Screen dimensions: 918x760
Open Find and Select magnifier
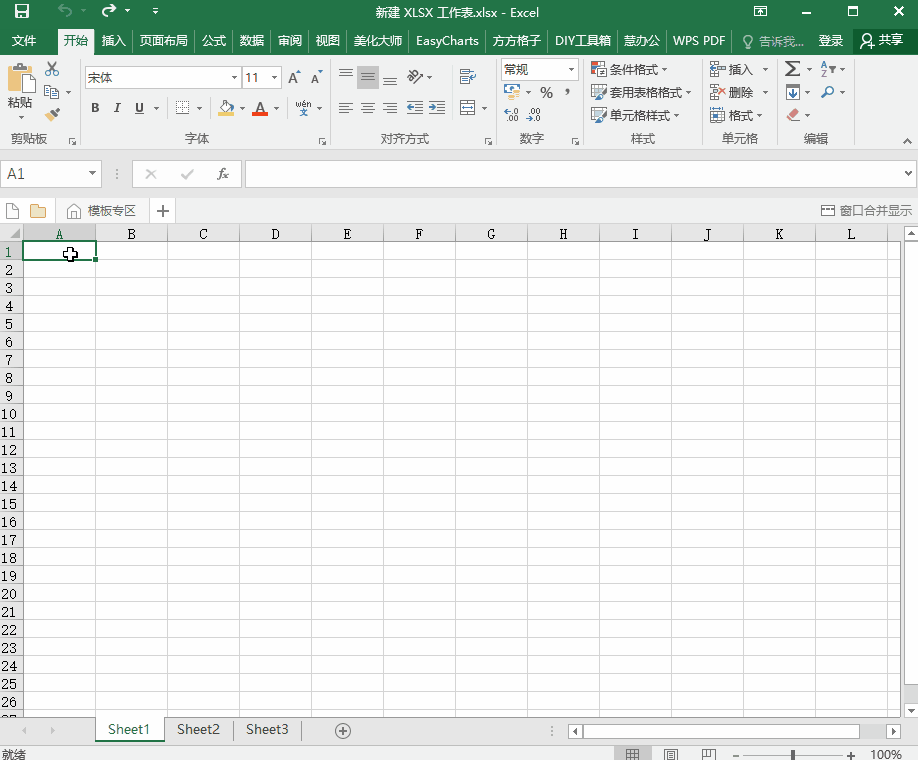[x=828, y=93]
